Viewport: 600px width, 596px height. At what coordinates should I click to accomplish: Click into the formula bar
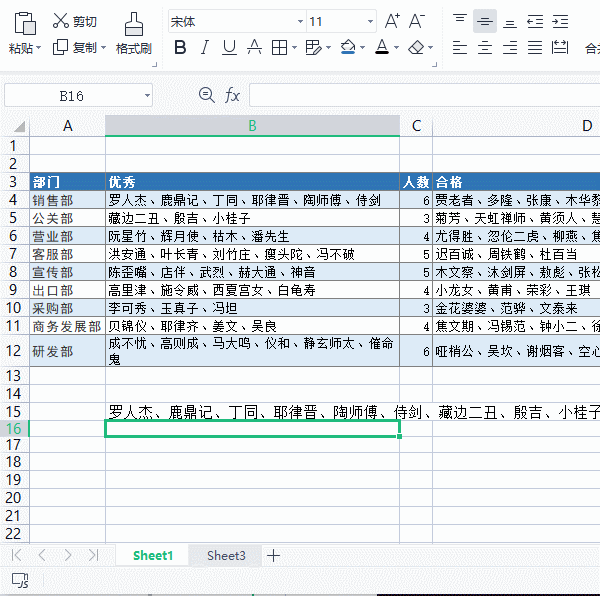(424, 95)
